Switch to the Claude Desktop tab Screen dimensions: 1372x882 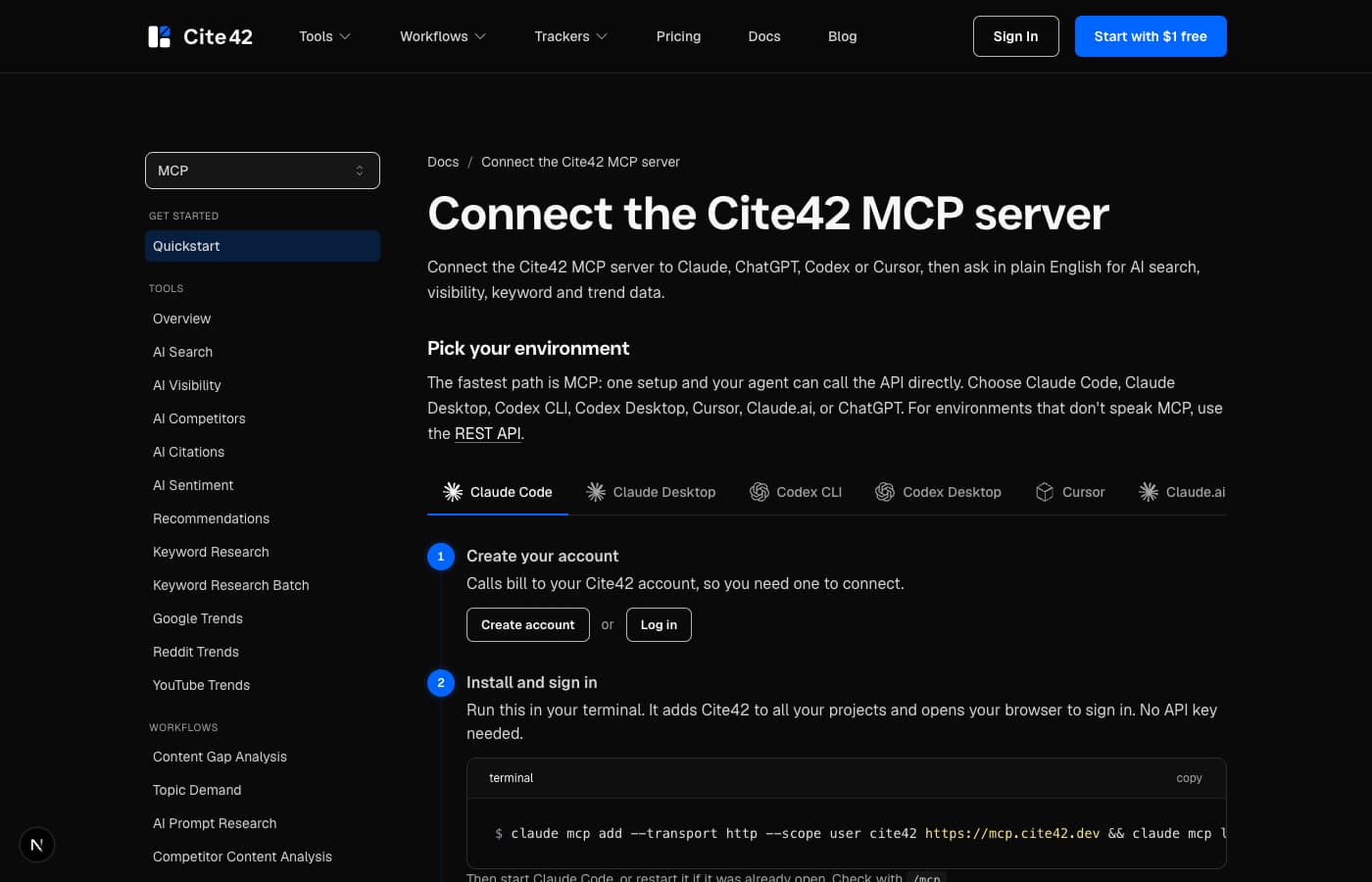pos(651,492)
